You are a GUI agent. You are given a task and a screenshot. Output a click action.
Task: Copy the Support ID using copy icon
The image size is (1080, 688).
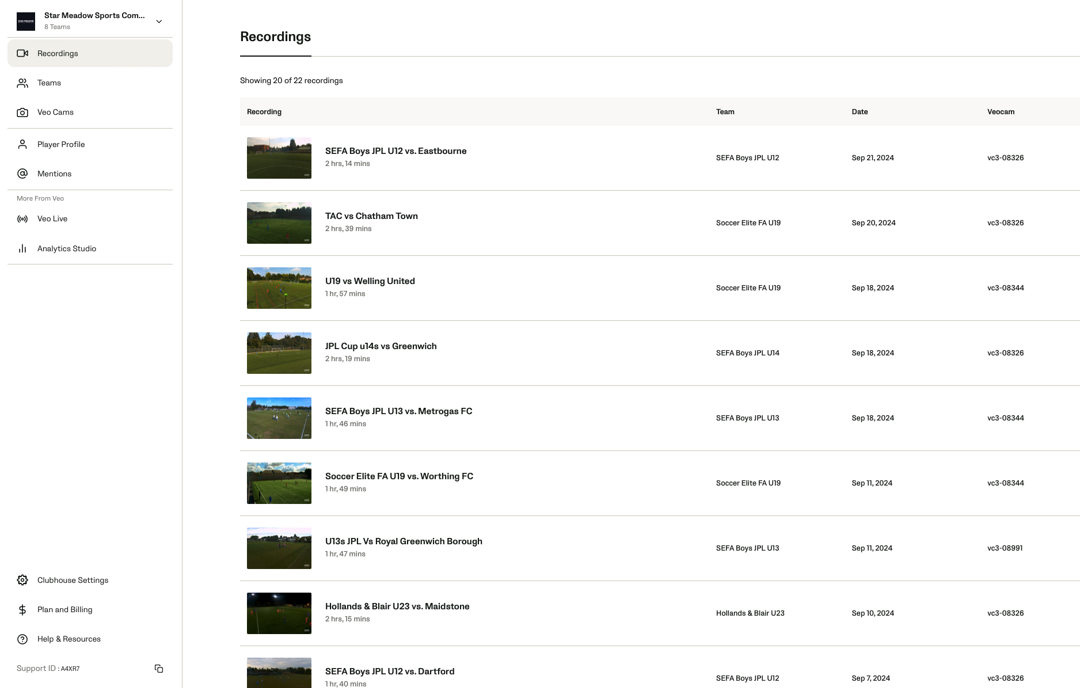point(159,669)
